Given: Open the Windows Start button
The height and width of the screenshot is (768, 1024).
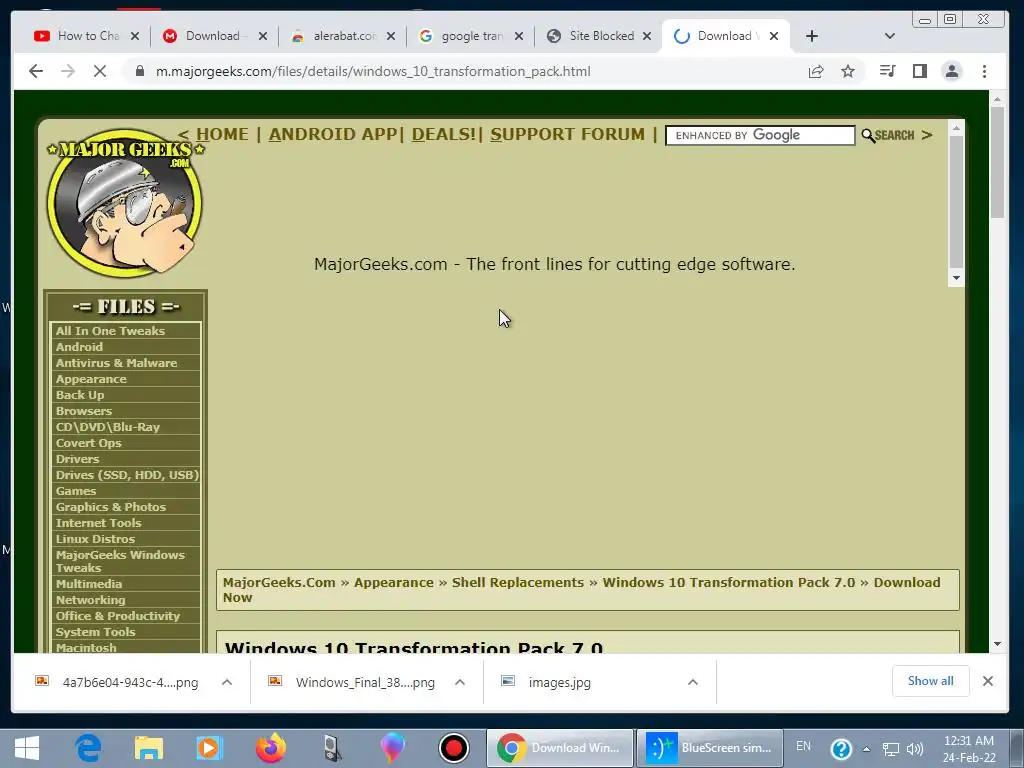Looking at the screenshot, I should 26,748.
